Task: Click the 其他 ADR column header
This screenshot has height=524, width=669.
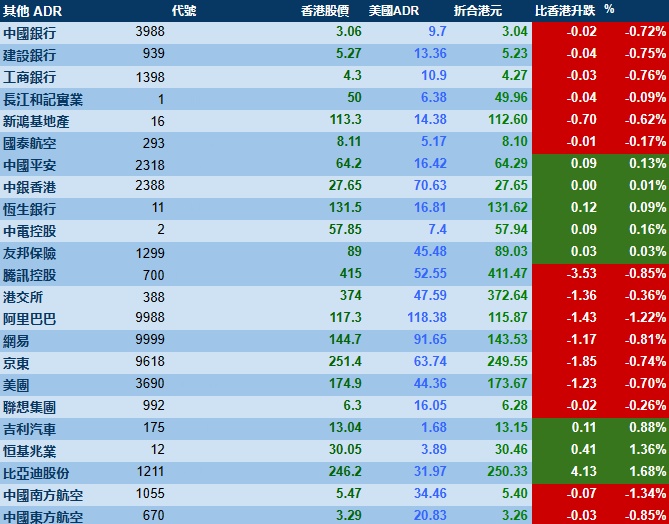Action: 32,11
